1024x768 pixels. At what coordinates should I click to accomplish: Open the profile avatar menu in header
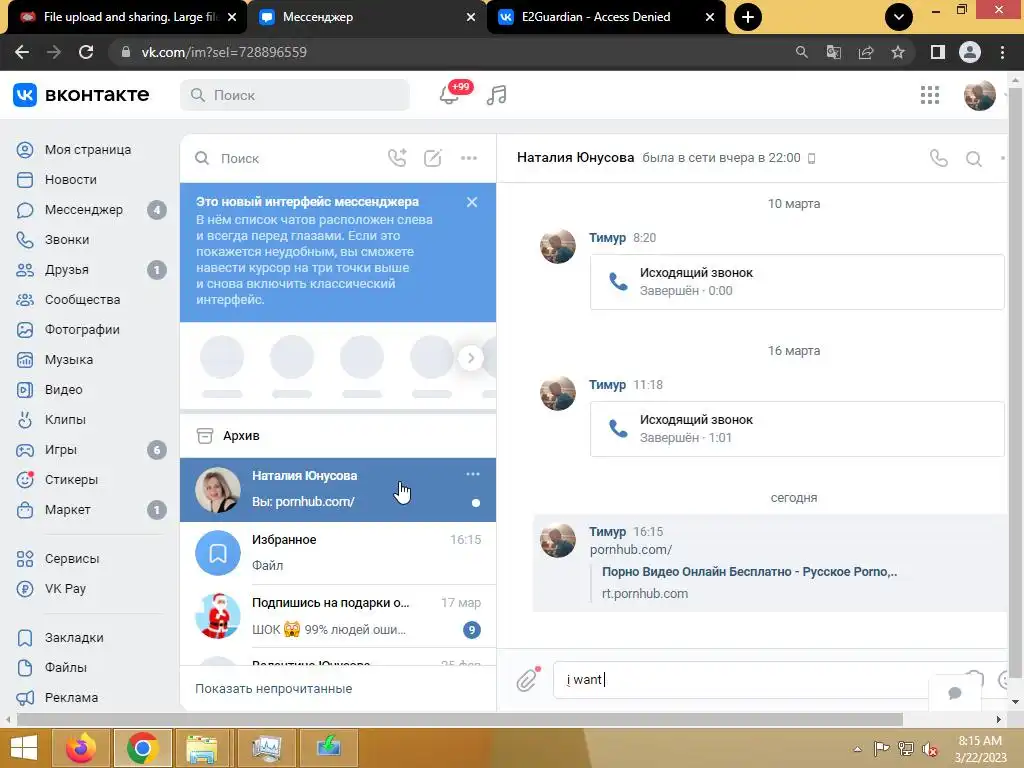coord(980,95)
